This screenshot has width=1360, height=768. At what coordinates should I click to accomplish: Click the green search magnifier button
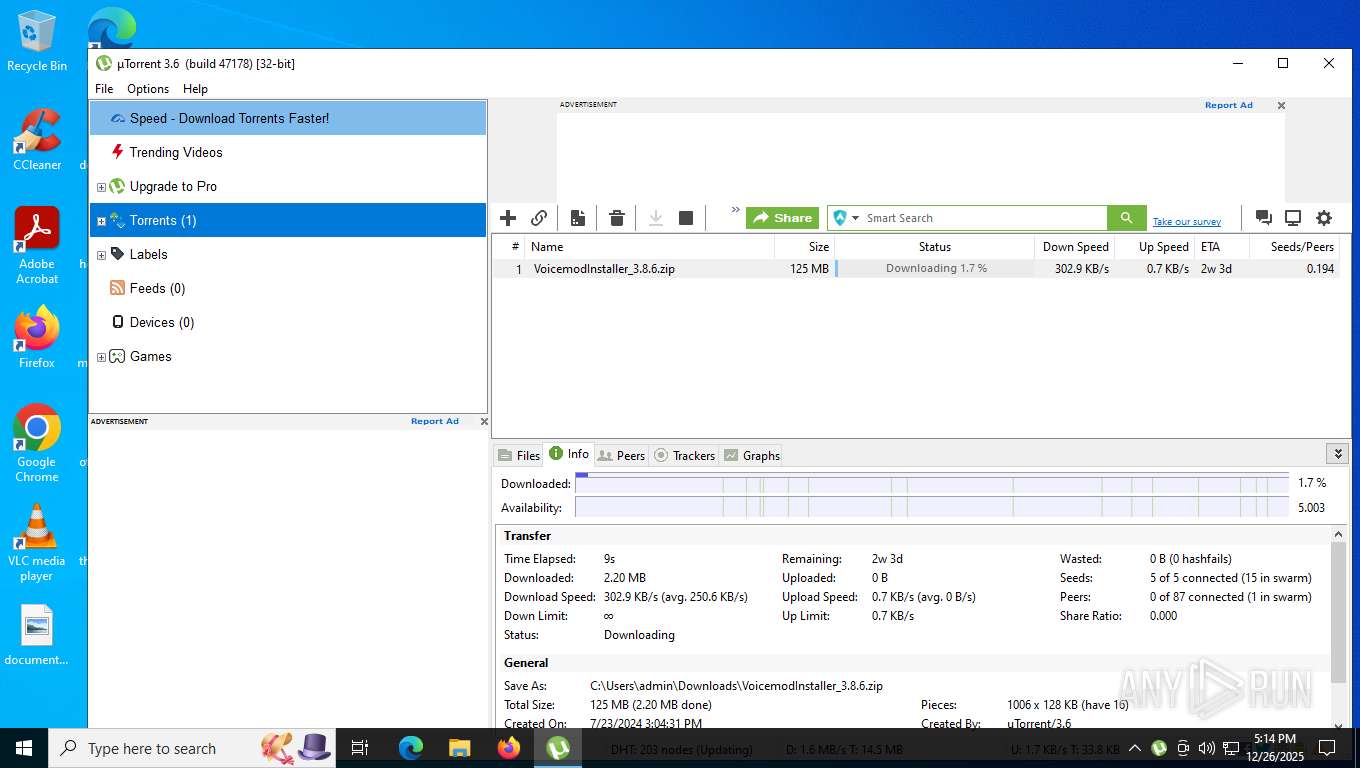1126,218
